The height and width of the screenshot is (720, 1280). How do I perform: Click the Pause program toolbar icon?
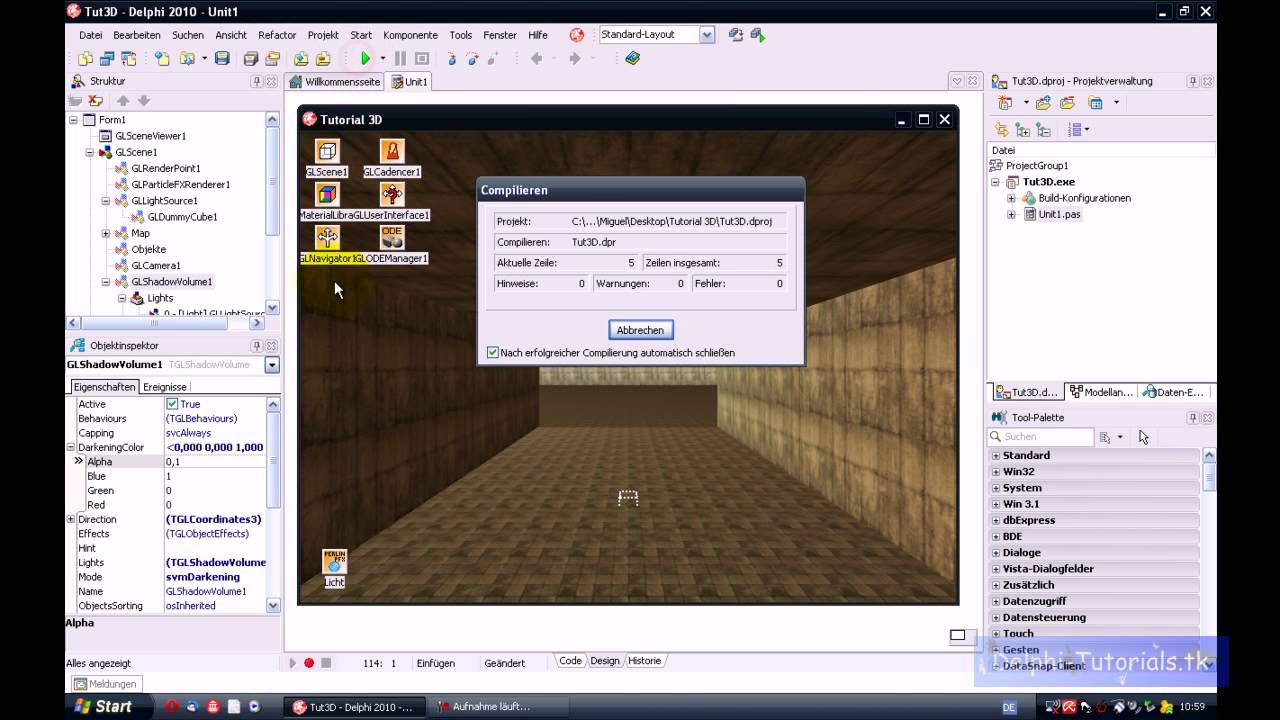[400, 59]
